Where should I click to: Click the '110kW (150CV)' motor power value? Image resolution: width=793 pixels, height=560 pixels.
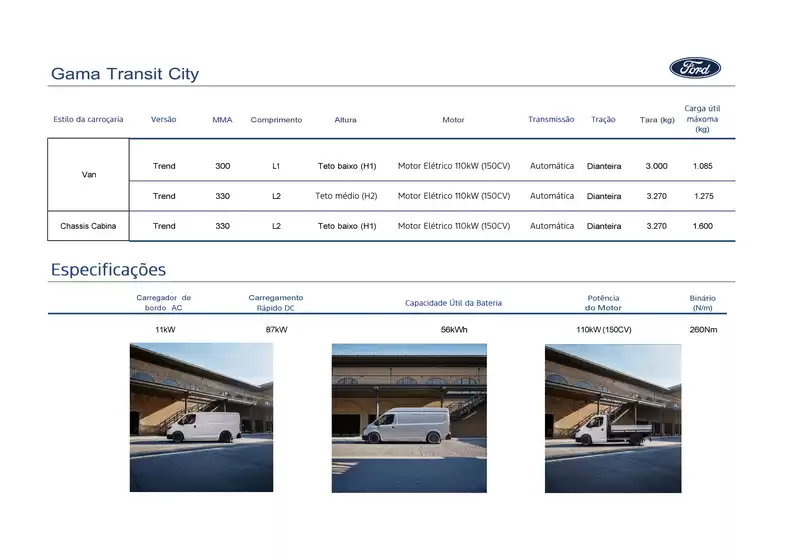click(x=604, y=330)
